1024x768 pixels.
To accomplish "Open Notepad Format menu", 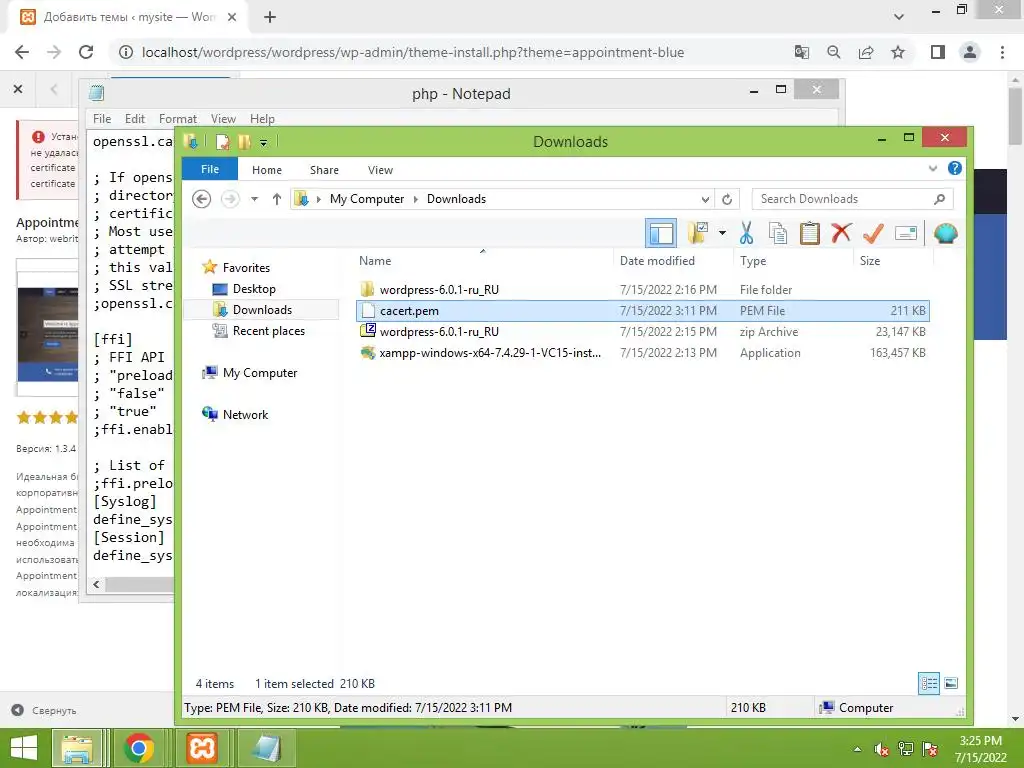I will tap(178, 119).
